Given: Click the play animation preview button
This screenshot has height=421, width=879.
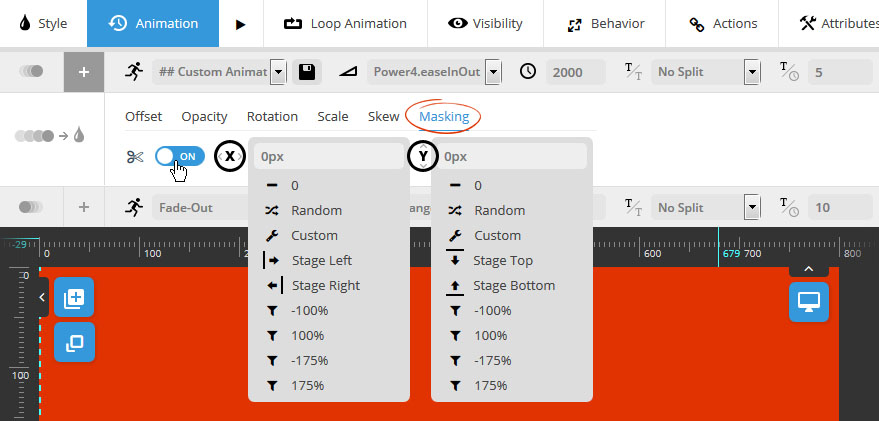Looking at the screenshot, I should (240, 23).
